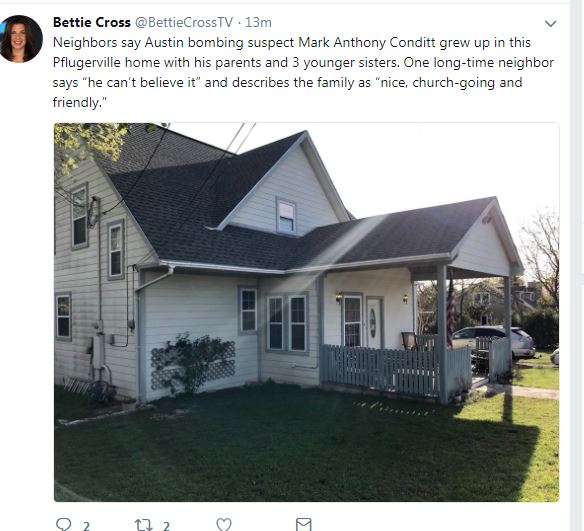584x531 pixels.
Task: Click the page's vertical scrollbar track
Action: pyautogui.click(x=577, y=266)
